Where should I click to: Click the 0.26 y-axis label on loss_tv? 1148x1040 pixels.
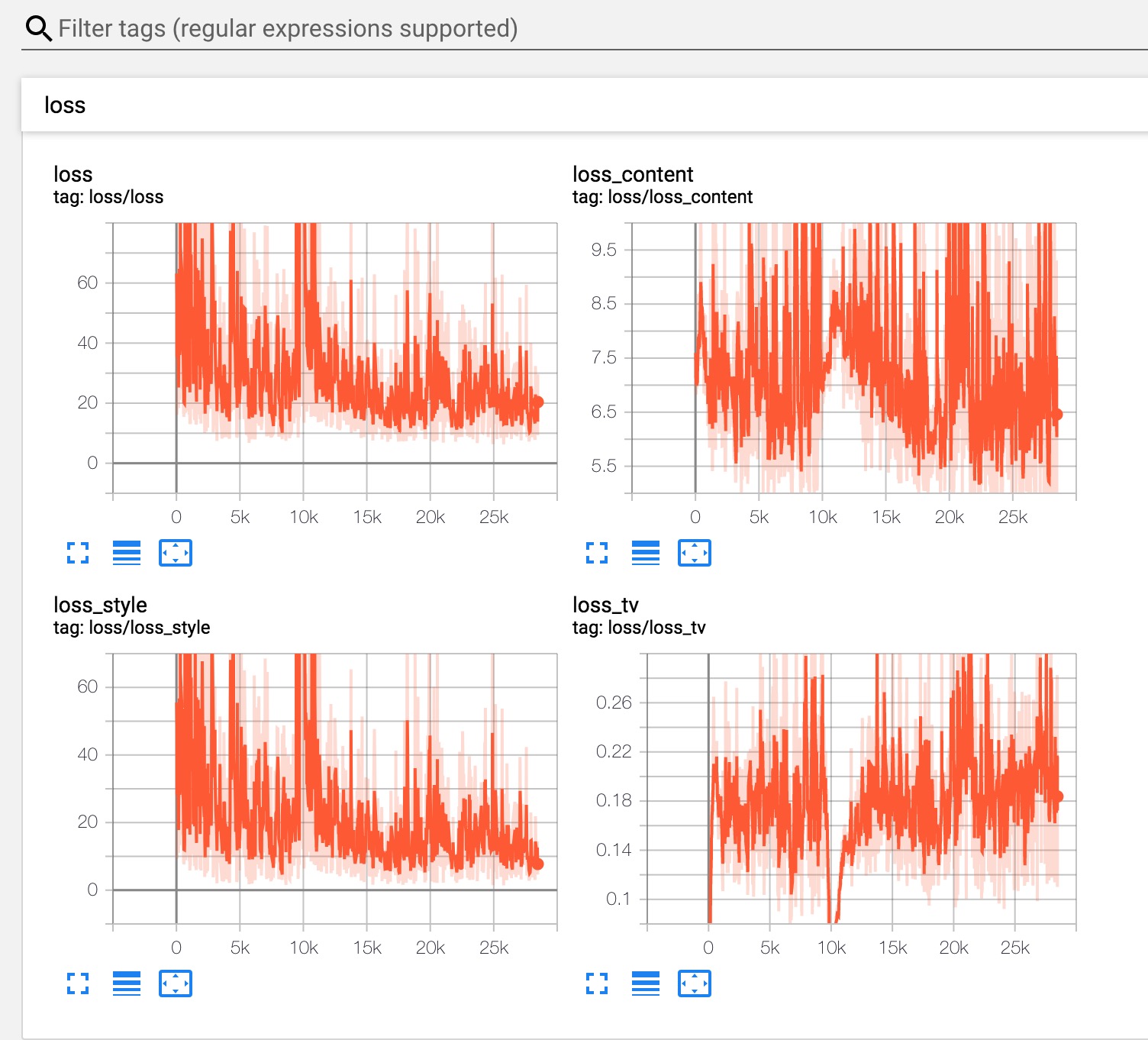pos(614,702)
